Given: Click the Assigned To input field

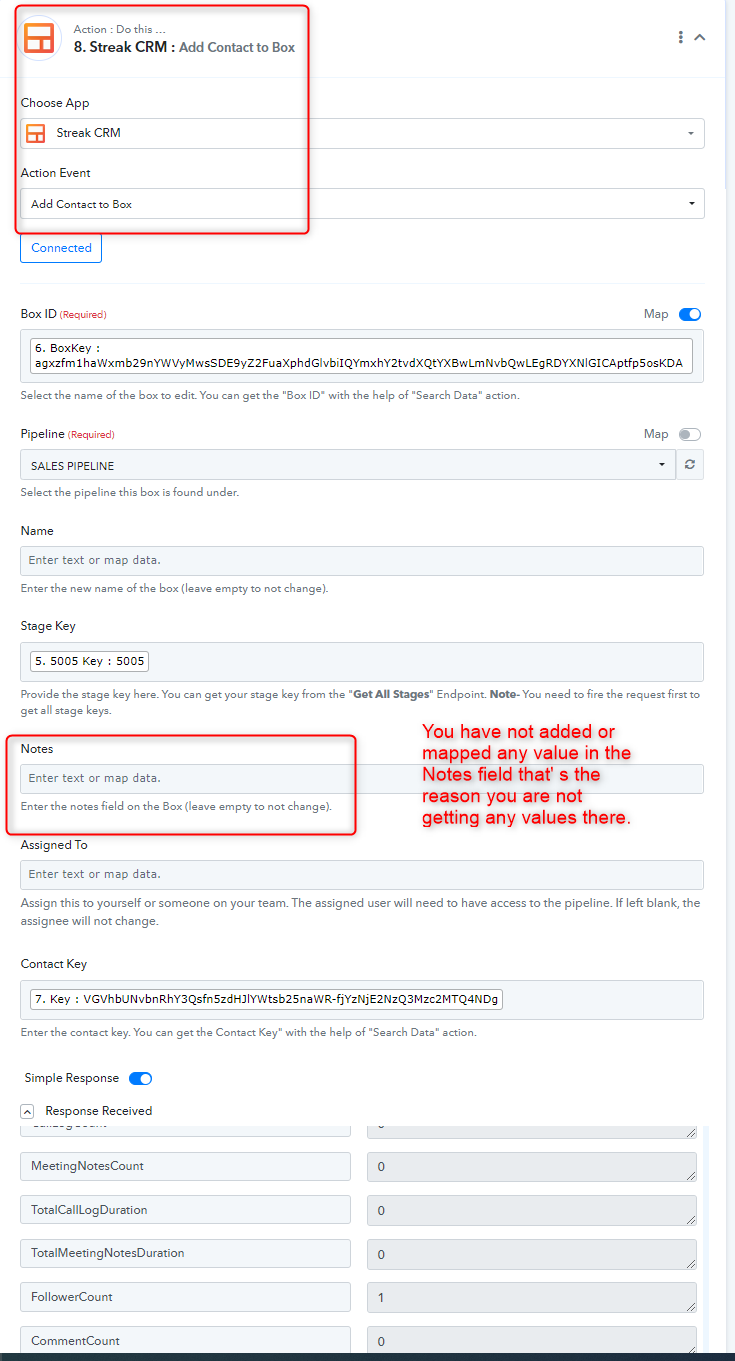Looking at the screenshot, I should (362, 875).
